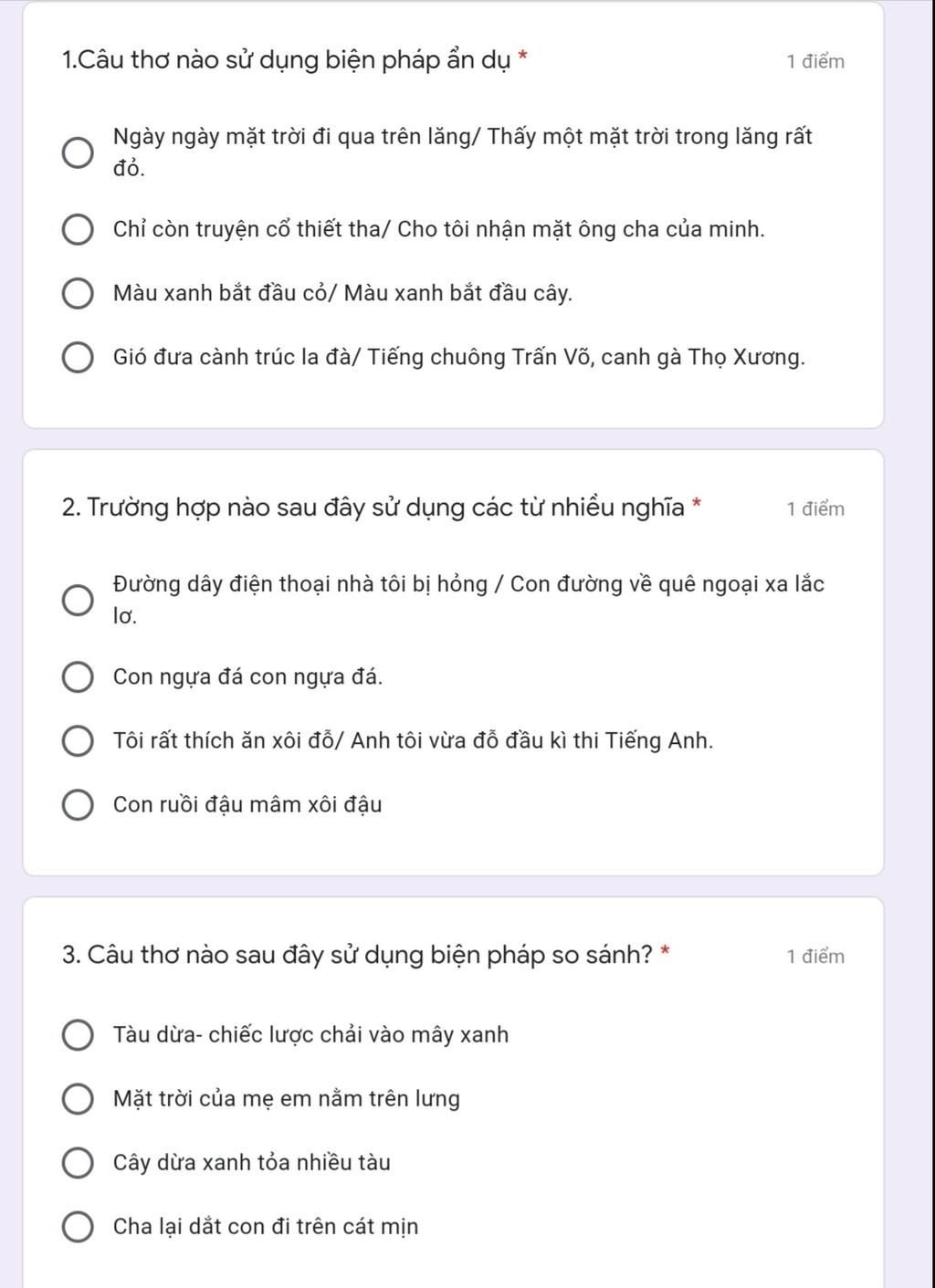Viewport: 935px width, 1288px height.
Task: Click the '1 điểm' label of question 2
Action: (x=815, y=509)
